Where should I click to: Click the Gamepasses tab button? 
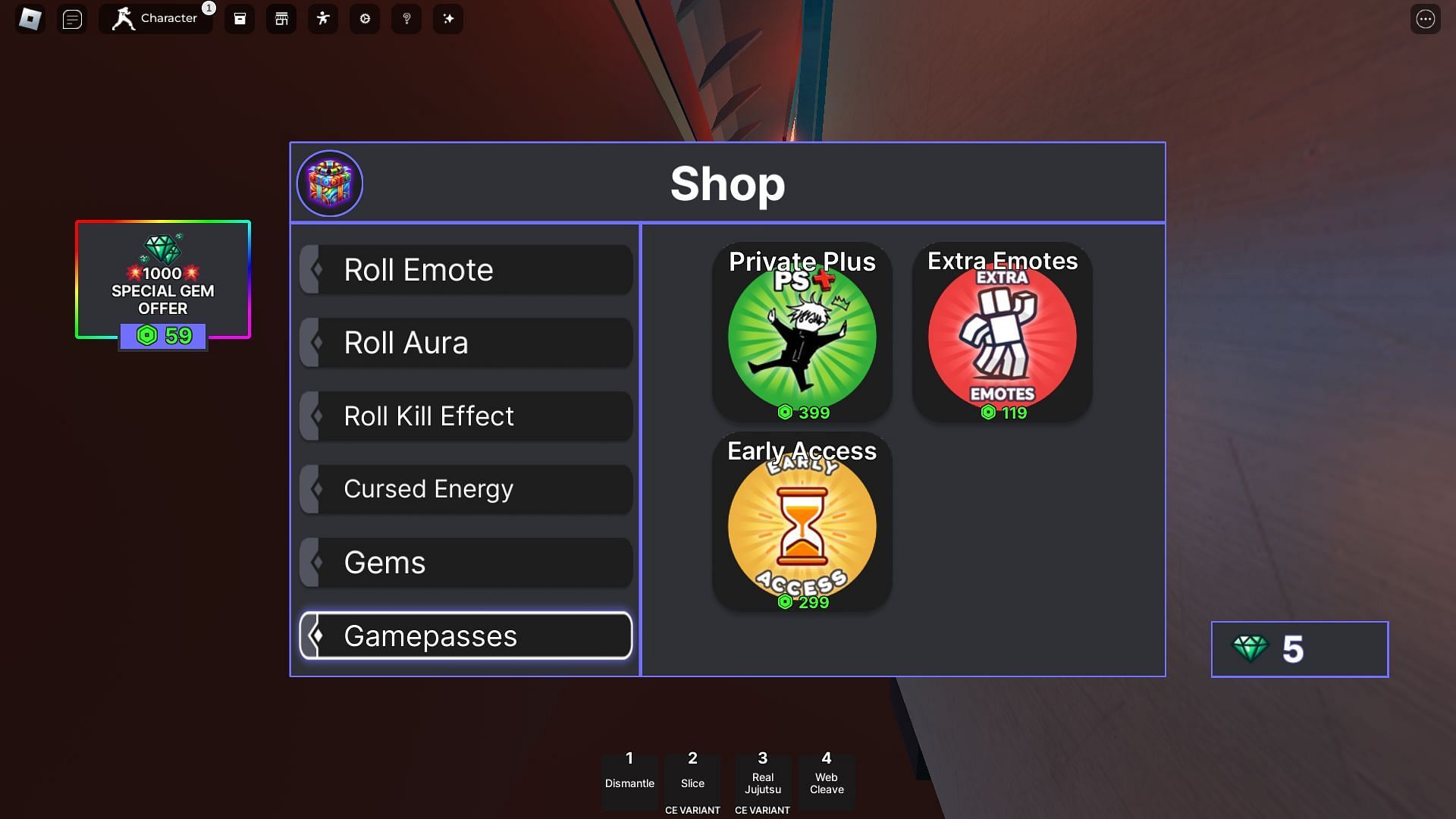[x=465, y=635]
